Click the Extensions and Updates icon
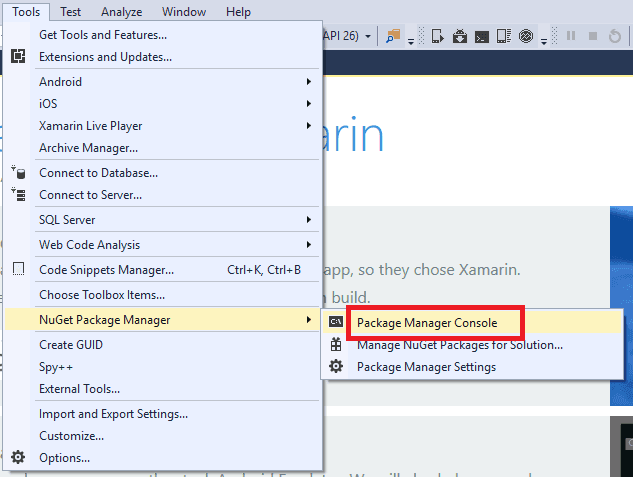This screenshot has width=633, height=477. pos(18,57)
